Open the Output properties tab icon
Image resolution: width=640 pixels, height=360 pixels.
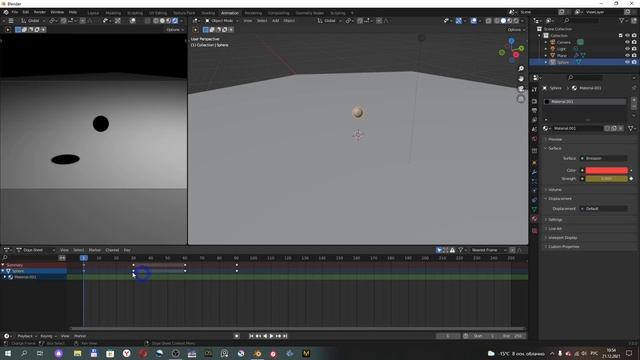534,111
